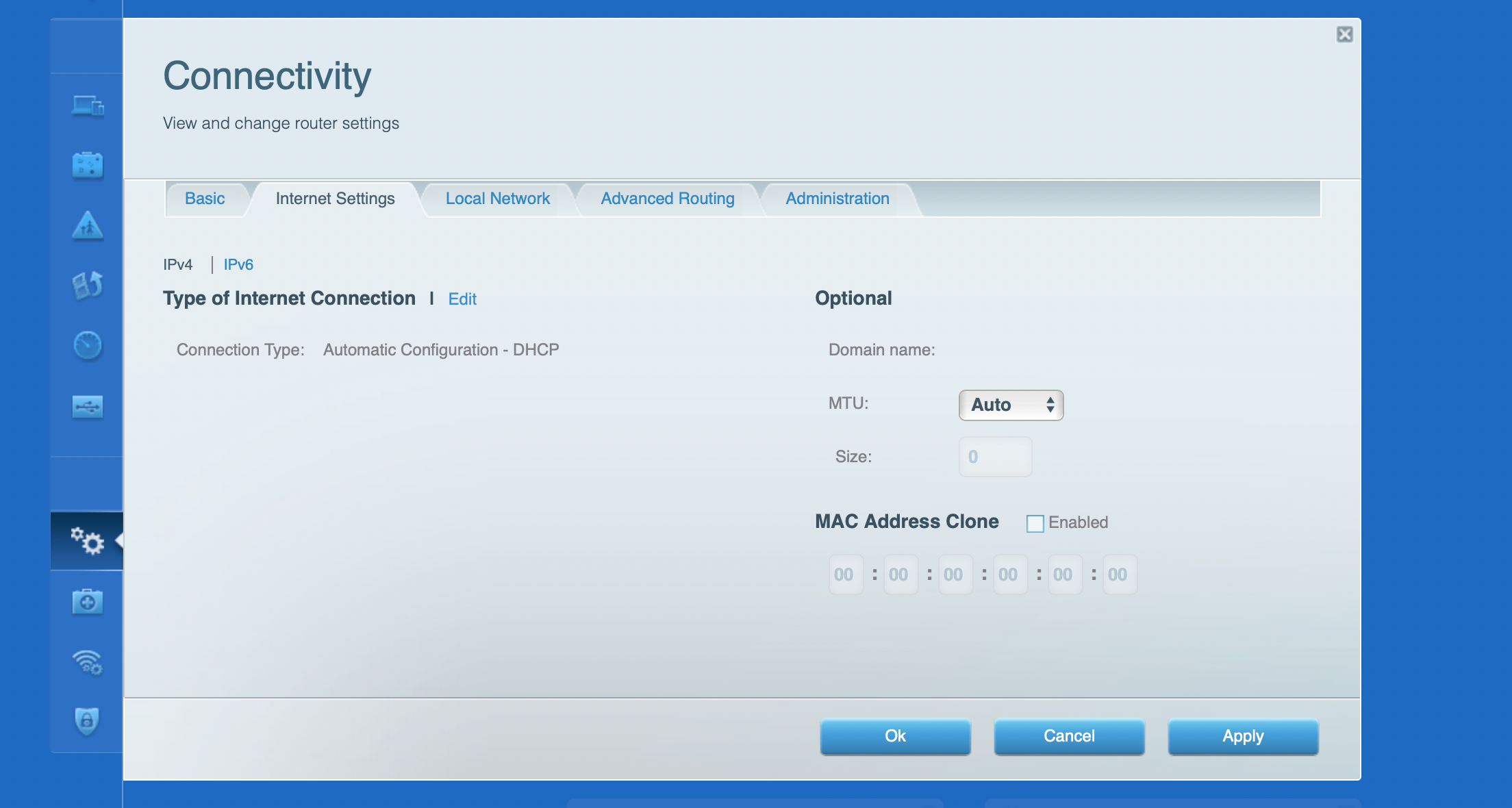Open the Advanced Routing tab
Viewport: 1512px width, 808px height.
click(x=667, y=199)
